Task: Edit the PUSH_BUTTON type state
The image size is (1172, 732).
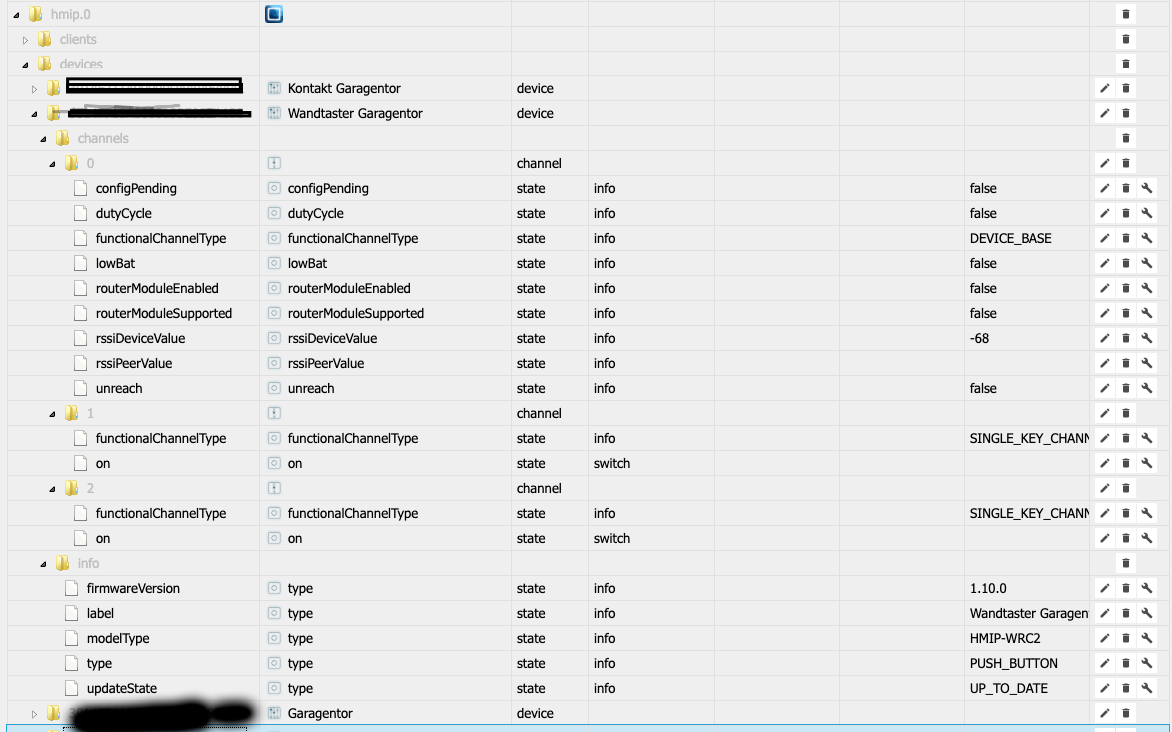Action: pyautogui.click(x=1104, y=664)
